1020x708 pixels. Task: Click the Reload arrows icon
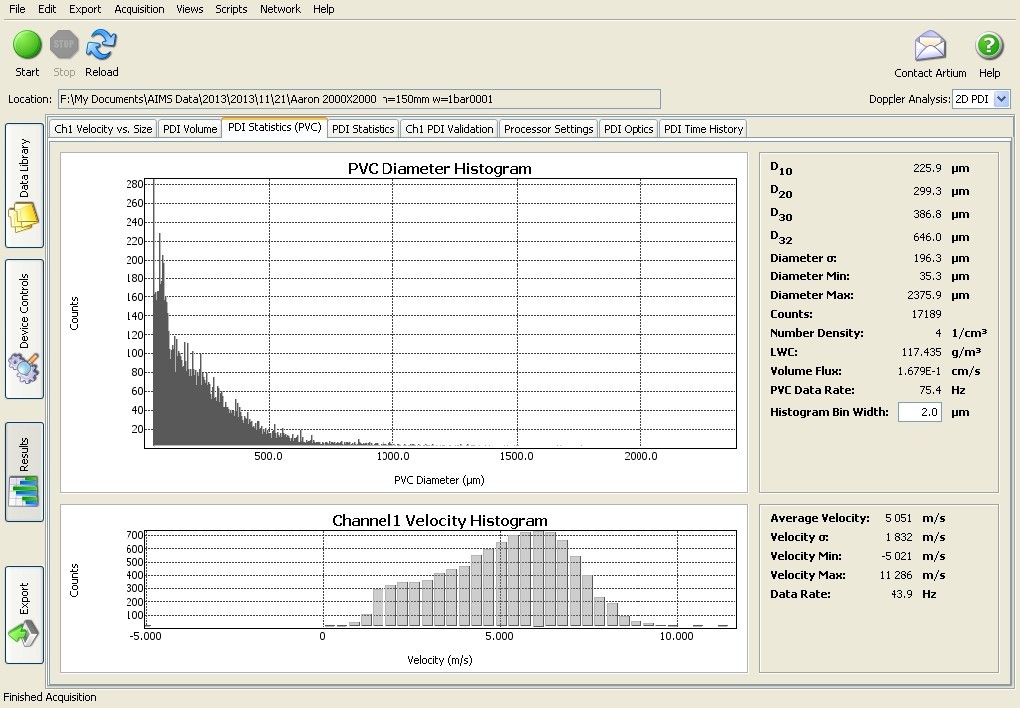[101, 46]
